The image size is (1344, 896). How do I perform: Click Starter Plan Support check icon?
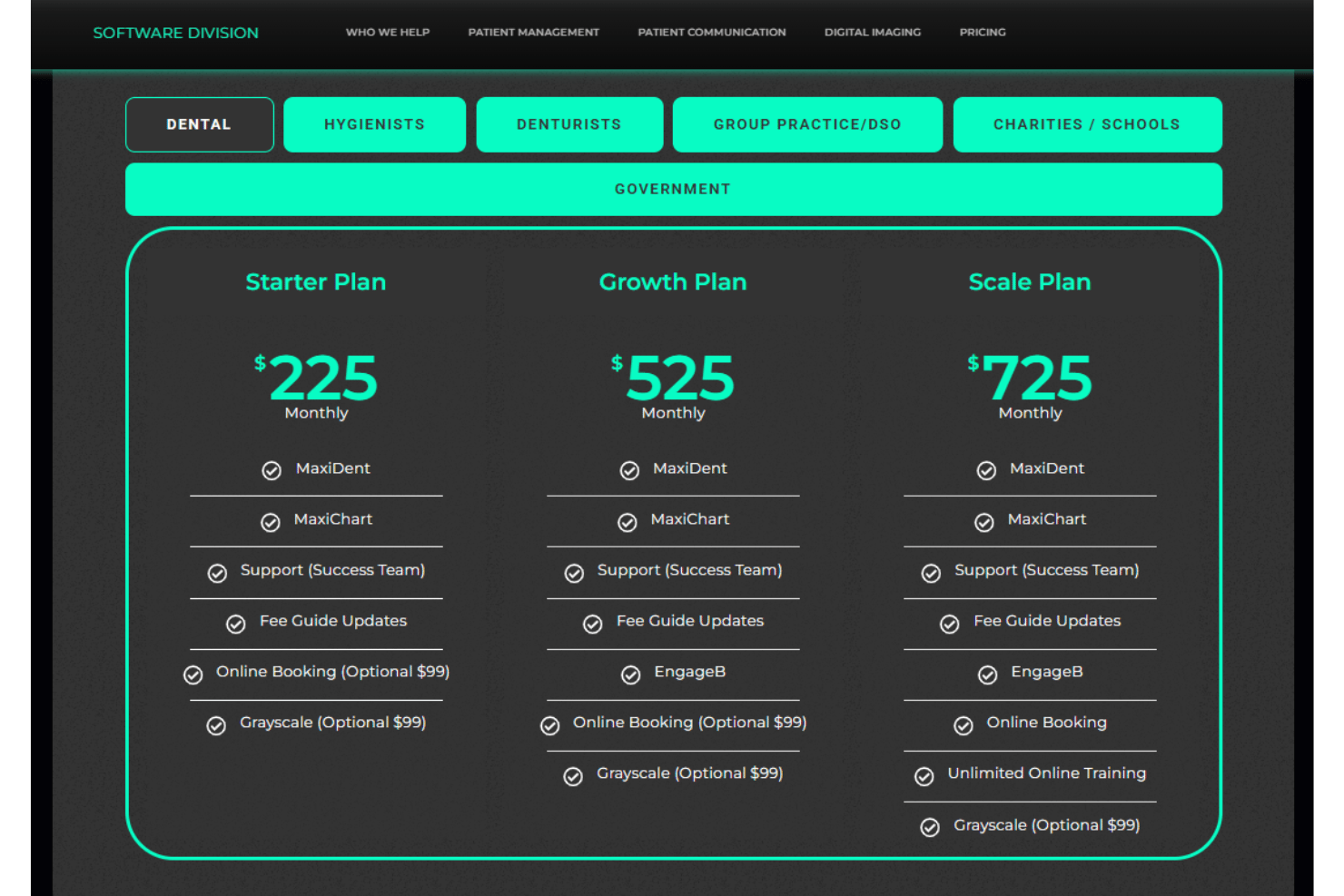click(217, 573)
